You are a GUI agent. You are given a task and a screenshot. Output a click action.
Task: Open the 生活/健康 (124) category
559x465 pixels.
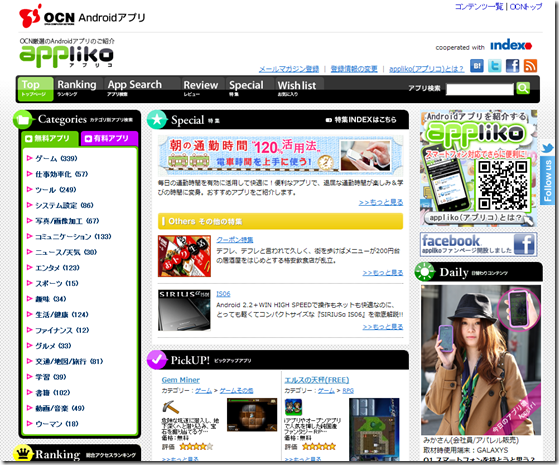62,315
